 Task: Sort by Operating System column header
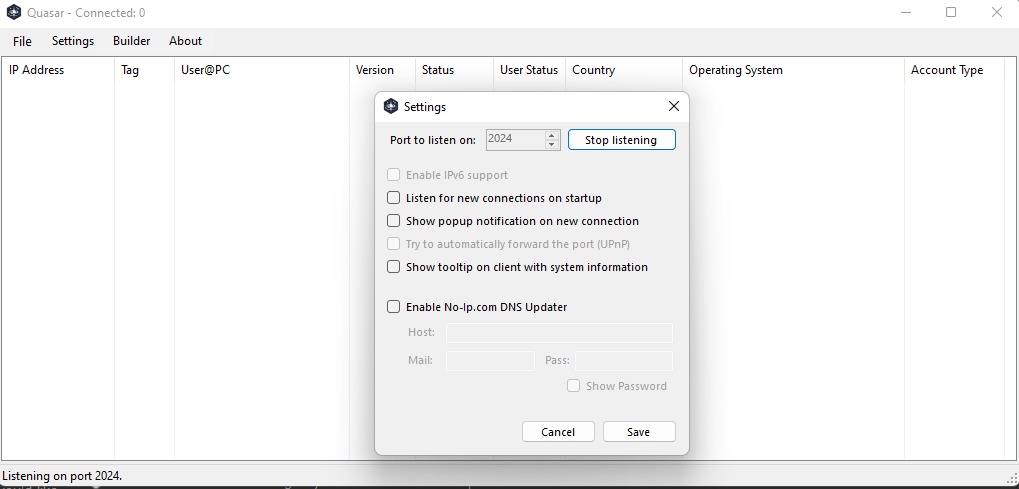point(793,70)
